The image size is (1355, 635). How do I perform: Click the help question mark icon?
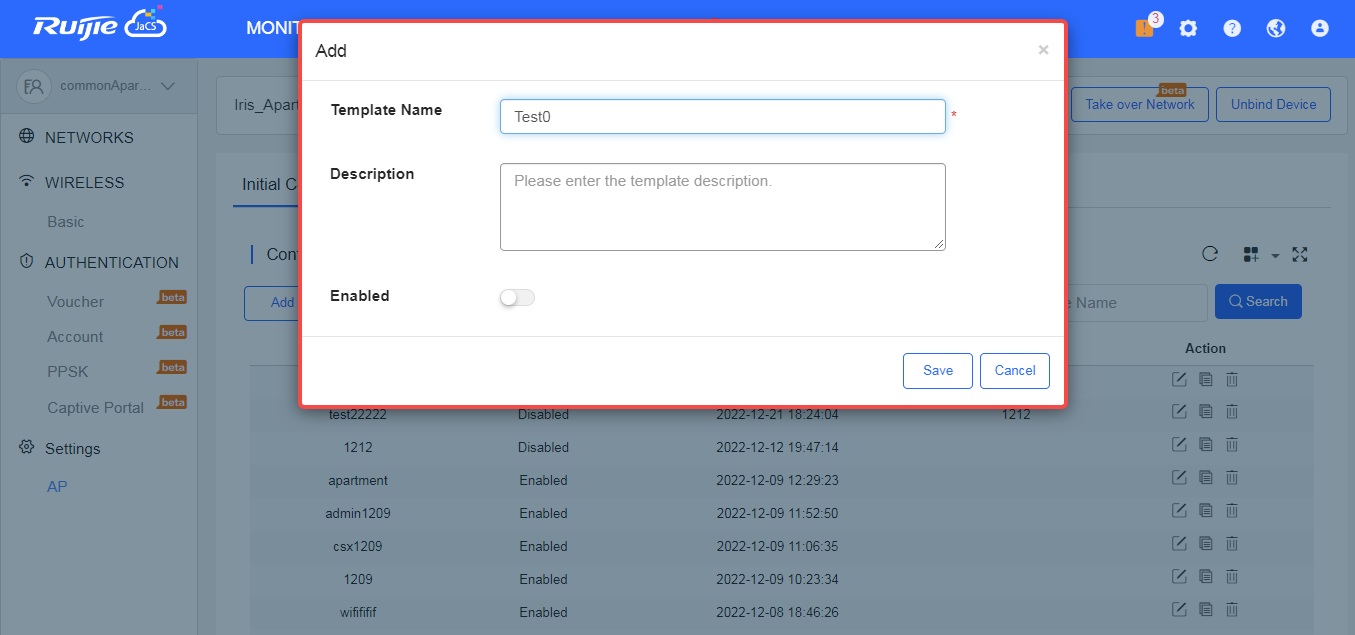[1232, 28]
